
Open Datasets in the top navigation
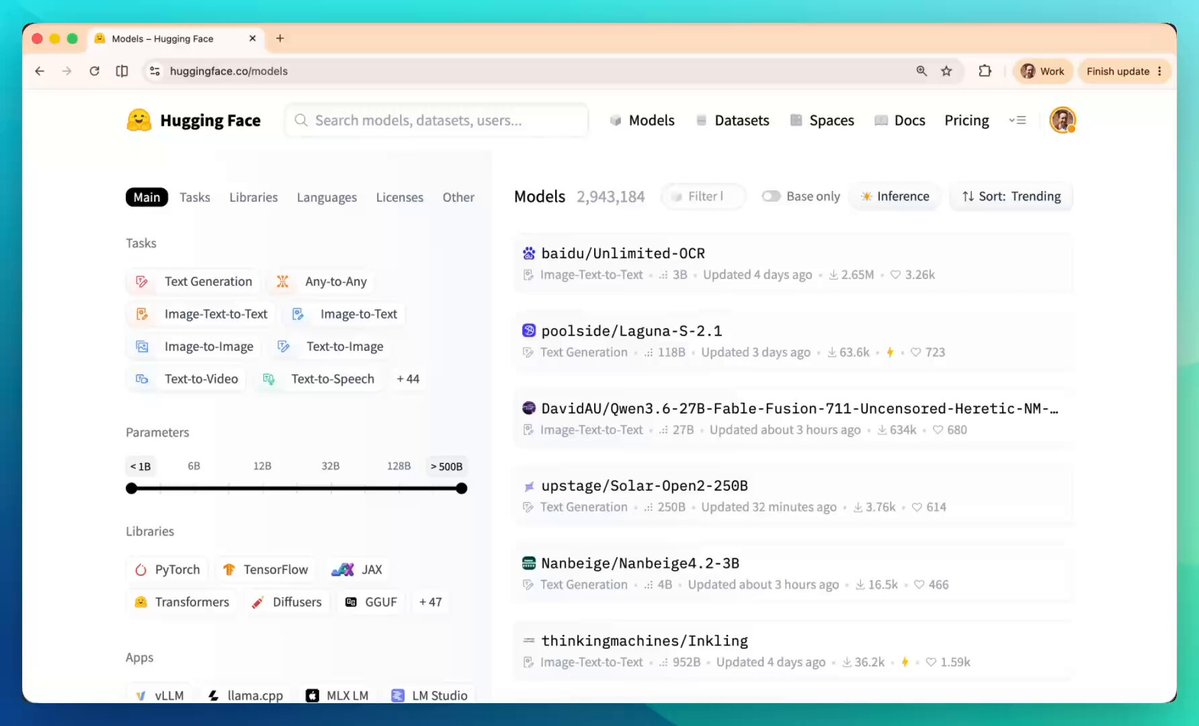[733, 120]
